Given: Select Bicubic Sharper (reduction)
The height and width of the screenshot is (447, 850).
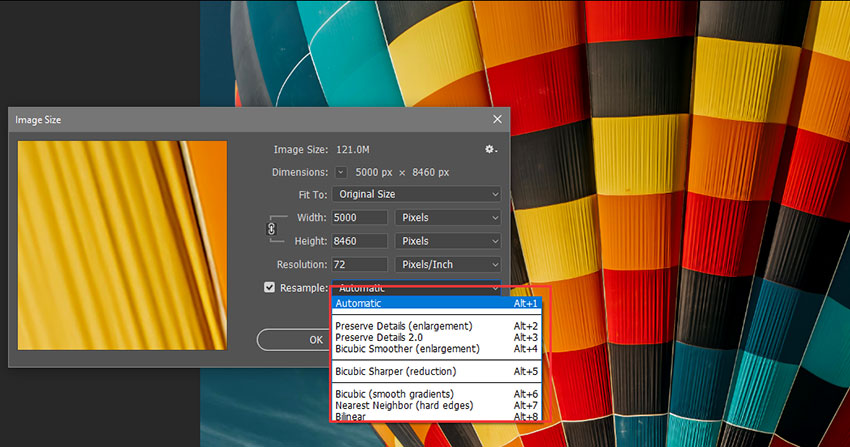Looking at the screenshot, I should (436, 372).
